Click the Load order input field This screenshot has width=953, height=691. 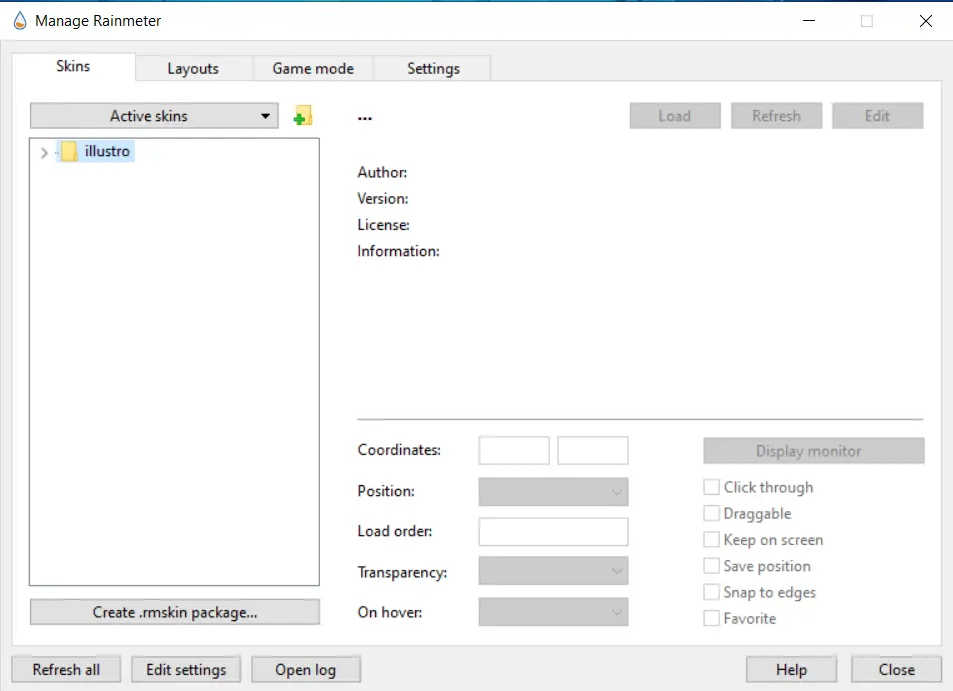coord(553,532)
